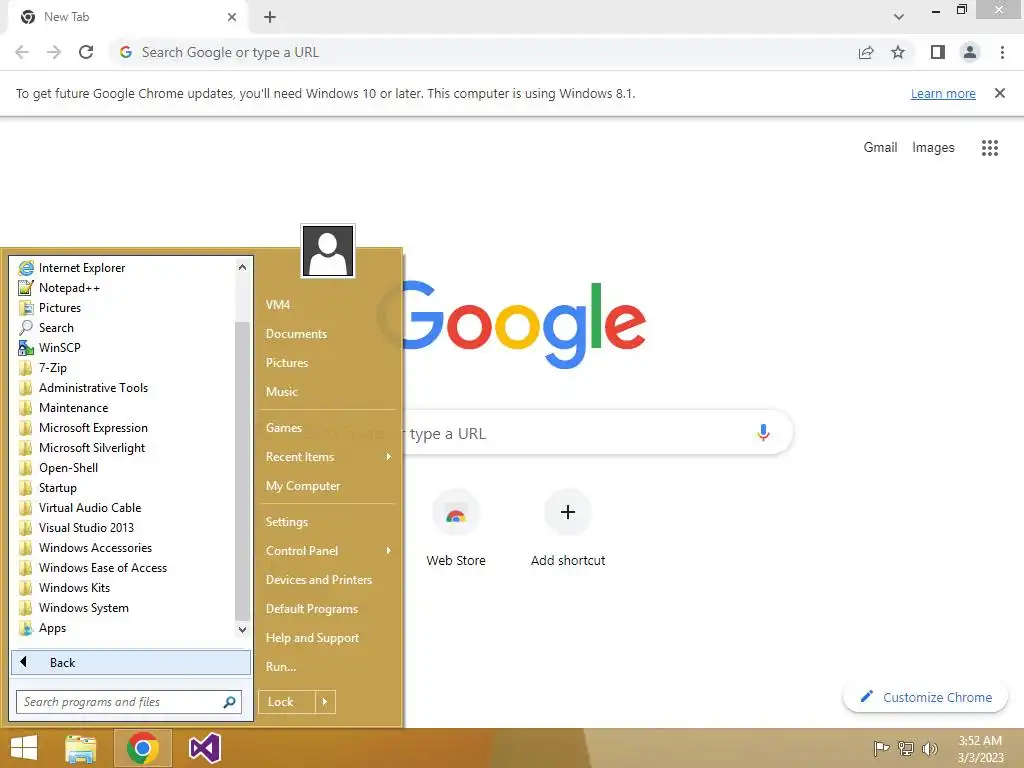
Task: Expand the Windows Kits folder
Action: pyautogui.click(x=74, y=588)
